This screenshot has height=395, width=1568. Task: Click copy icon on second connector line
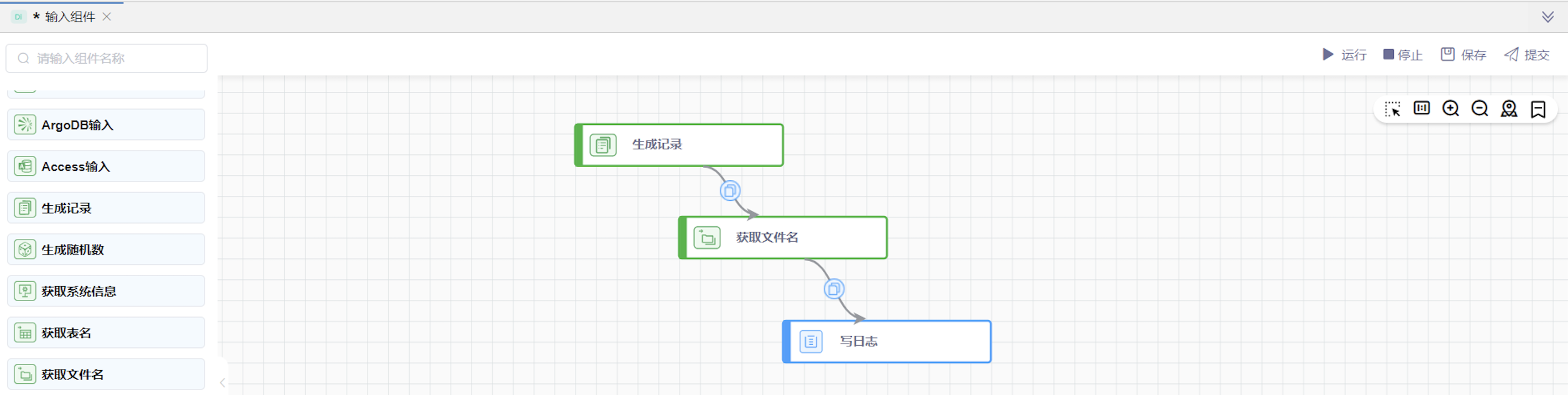833,288
